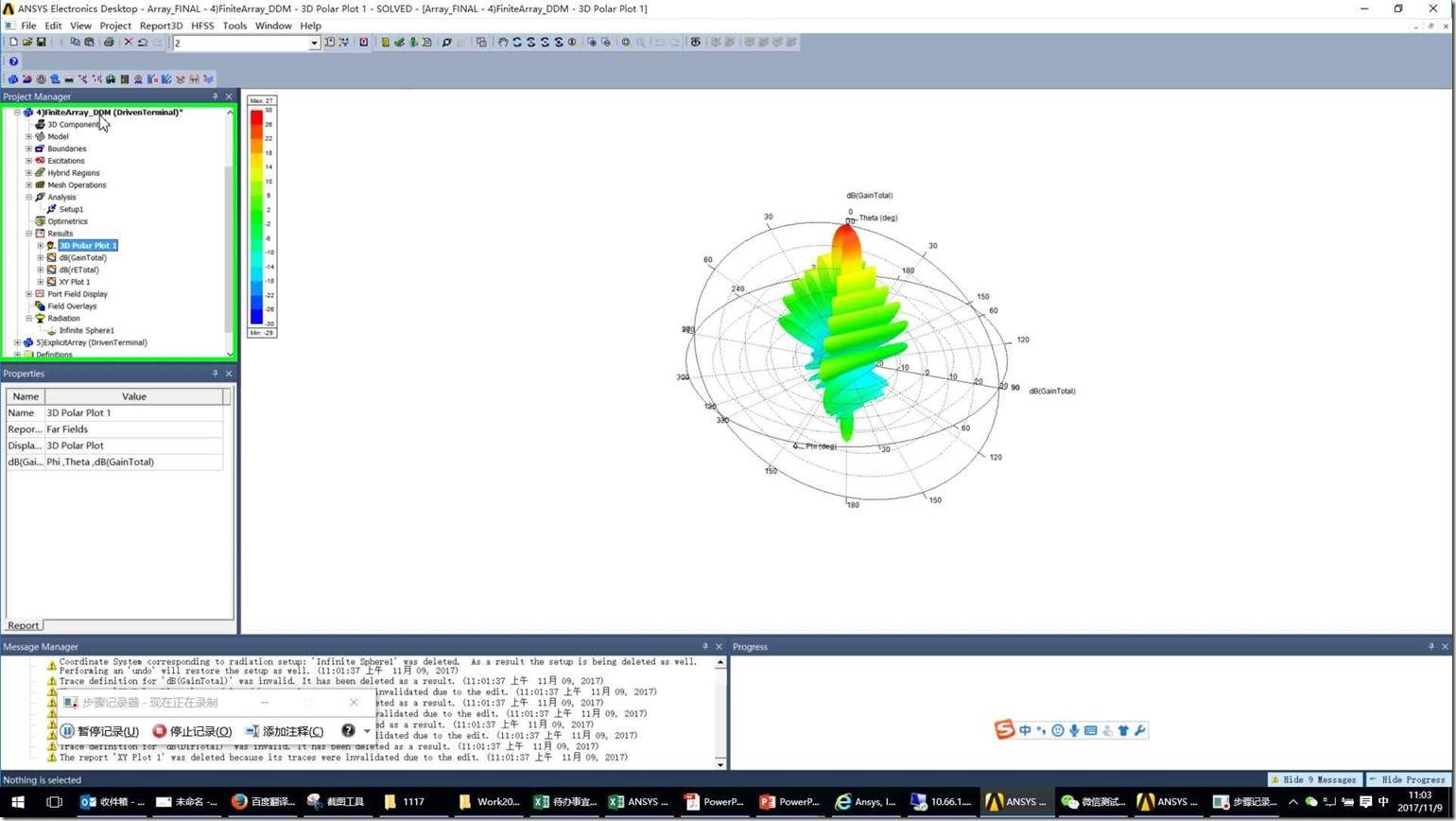Click the Open file toolbar icon
Viewport: 1456px width, 821px height.
point(27,43)
